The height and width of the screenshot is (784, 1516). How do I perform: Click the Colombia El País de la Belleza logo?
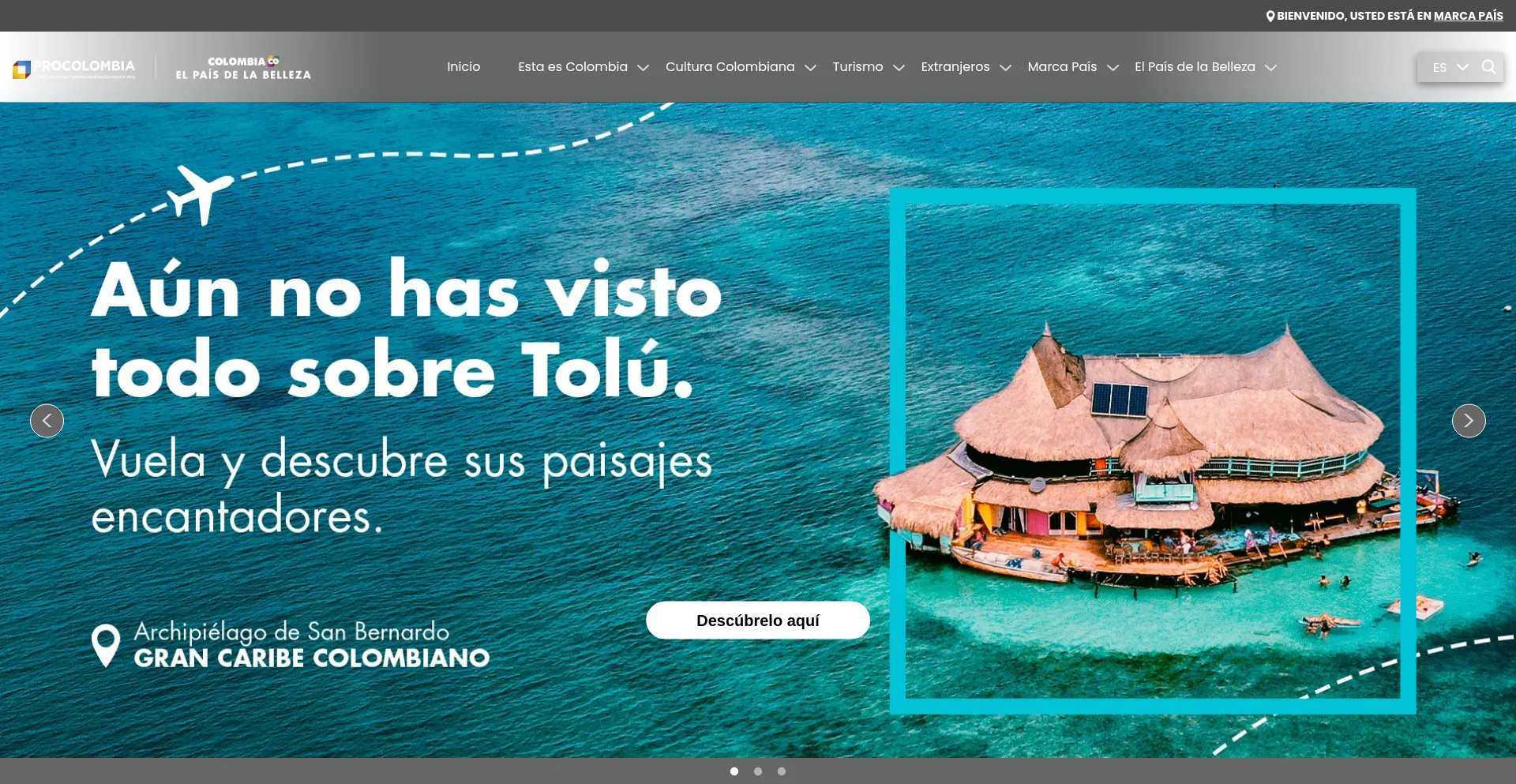[x=242, y=66]
